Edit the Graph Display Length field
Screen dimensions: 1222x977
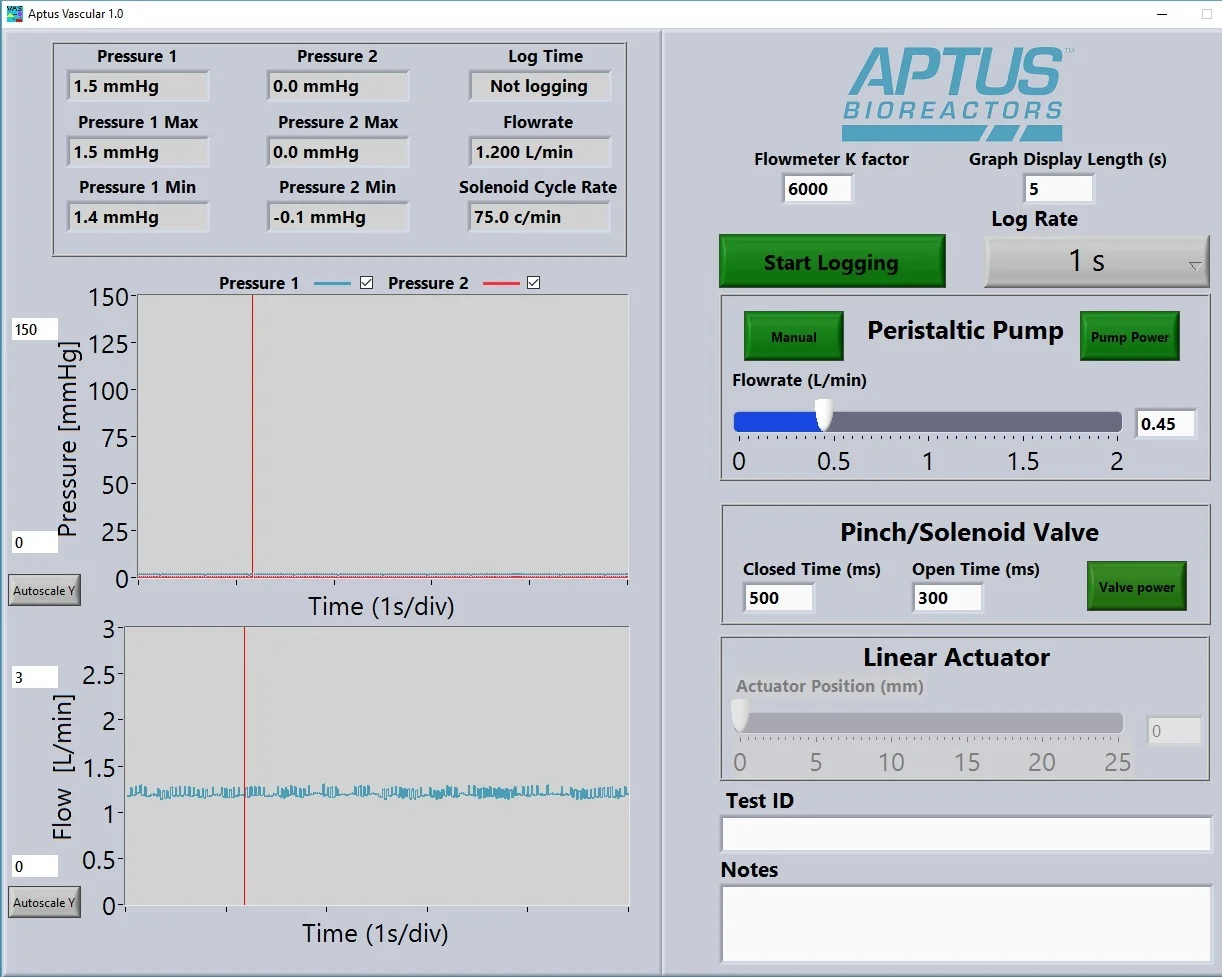1059,188
